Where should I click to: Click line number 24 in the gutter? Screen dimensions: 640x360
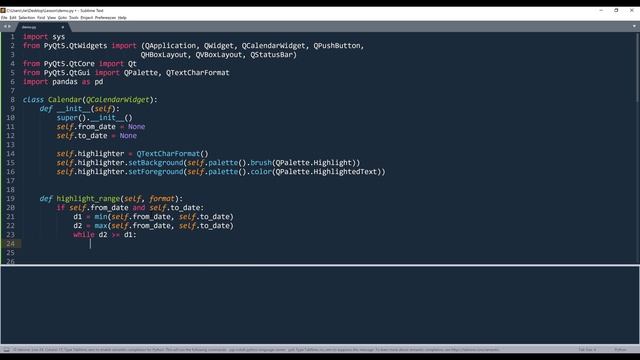pyautogui.click(x=10, y=244)
